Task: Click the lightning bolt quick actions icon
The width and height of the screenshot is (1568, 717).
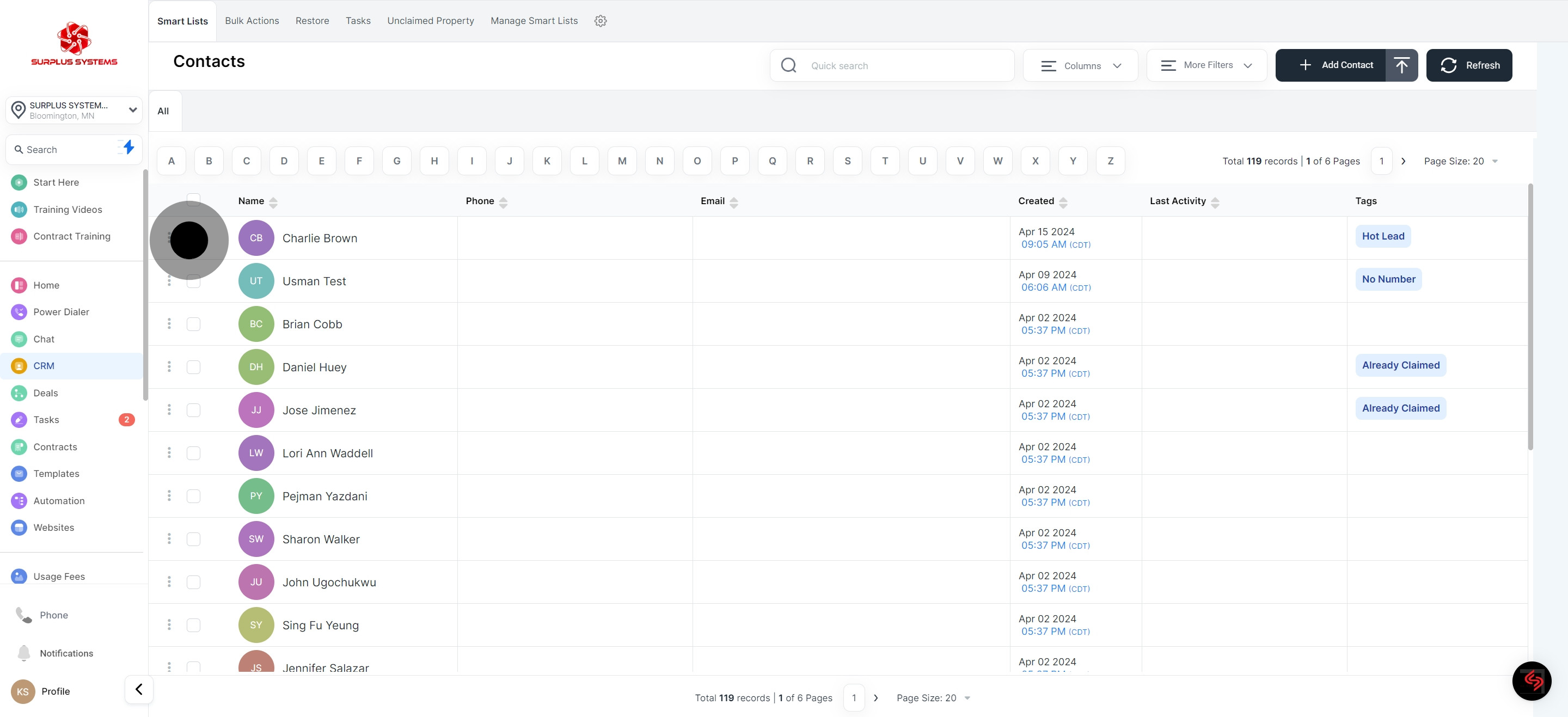Action: 128,148
